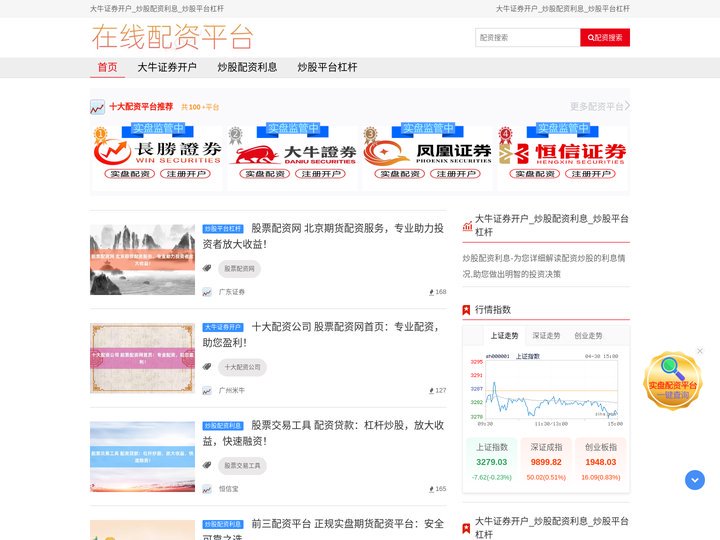Click tag icon beside 股票配资网 pill
This screenshot has width=720, height=540.
207,268
